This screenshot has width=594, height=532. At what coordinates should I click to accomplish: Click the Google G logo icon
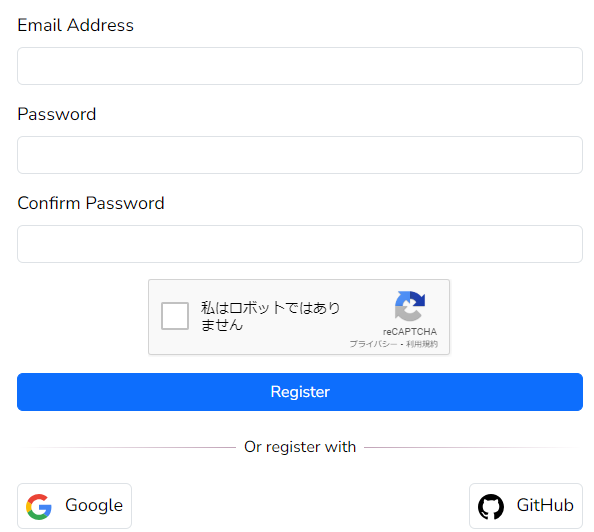[39, 507]
